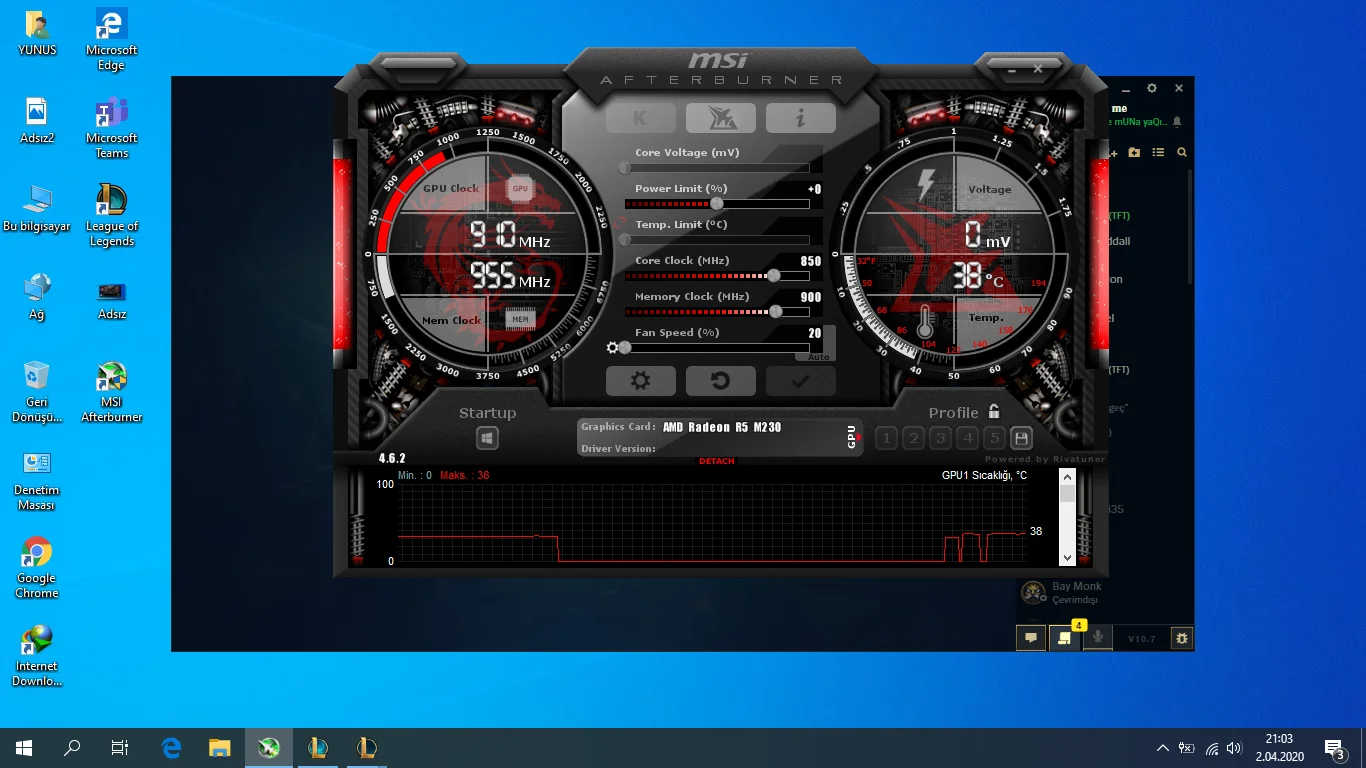
Task: Select profile slot 3
Action: (x=940, y=438)
